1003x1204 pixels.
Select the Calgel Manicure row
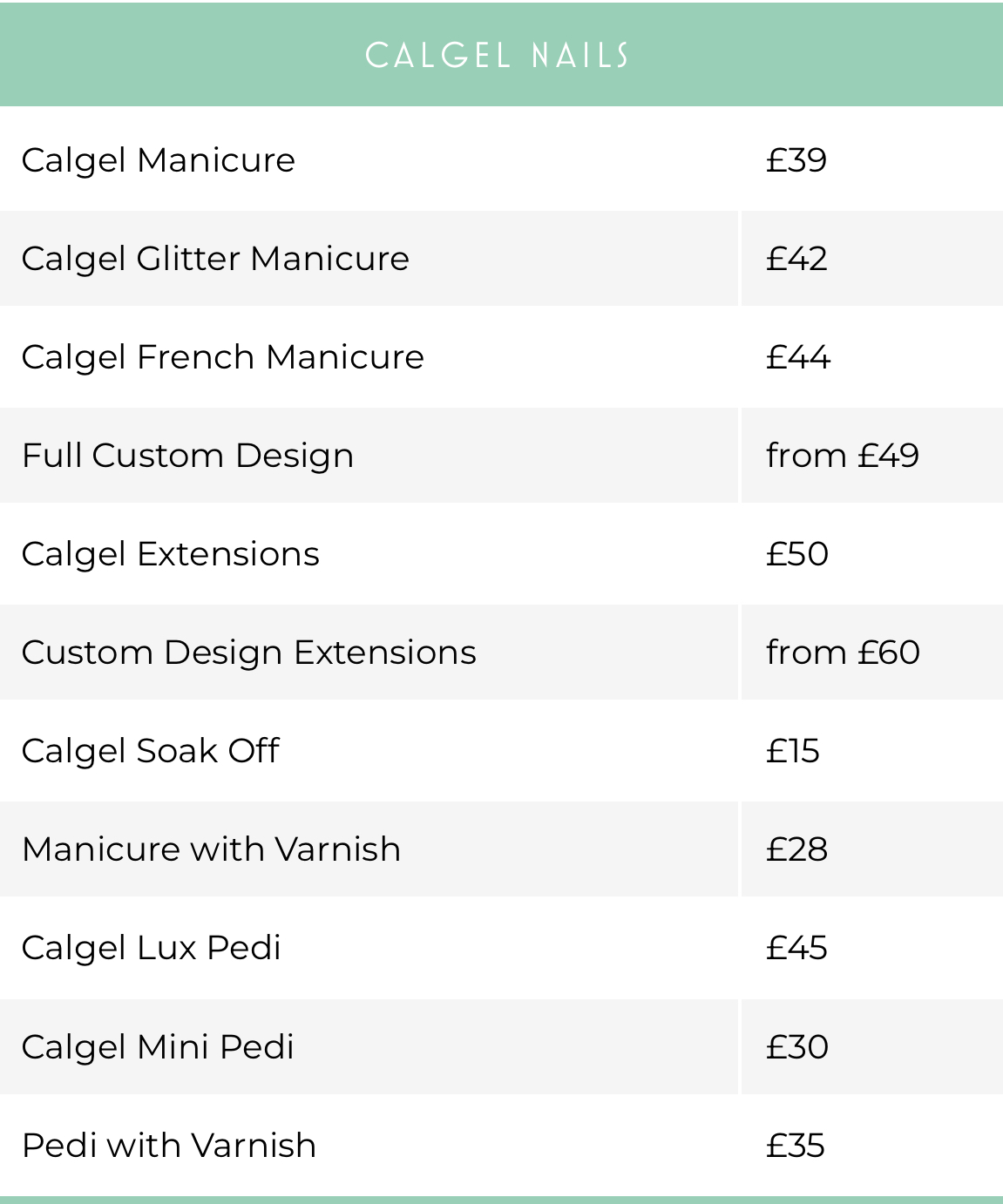tap(501, 159)
